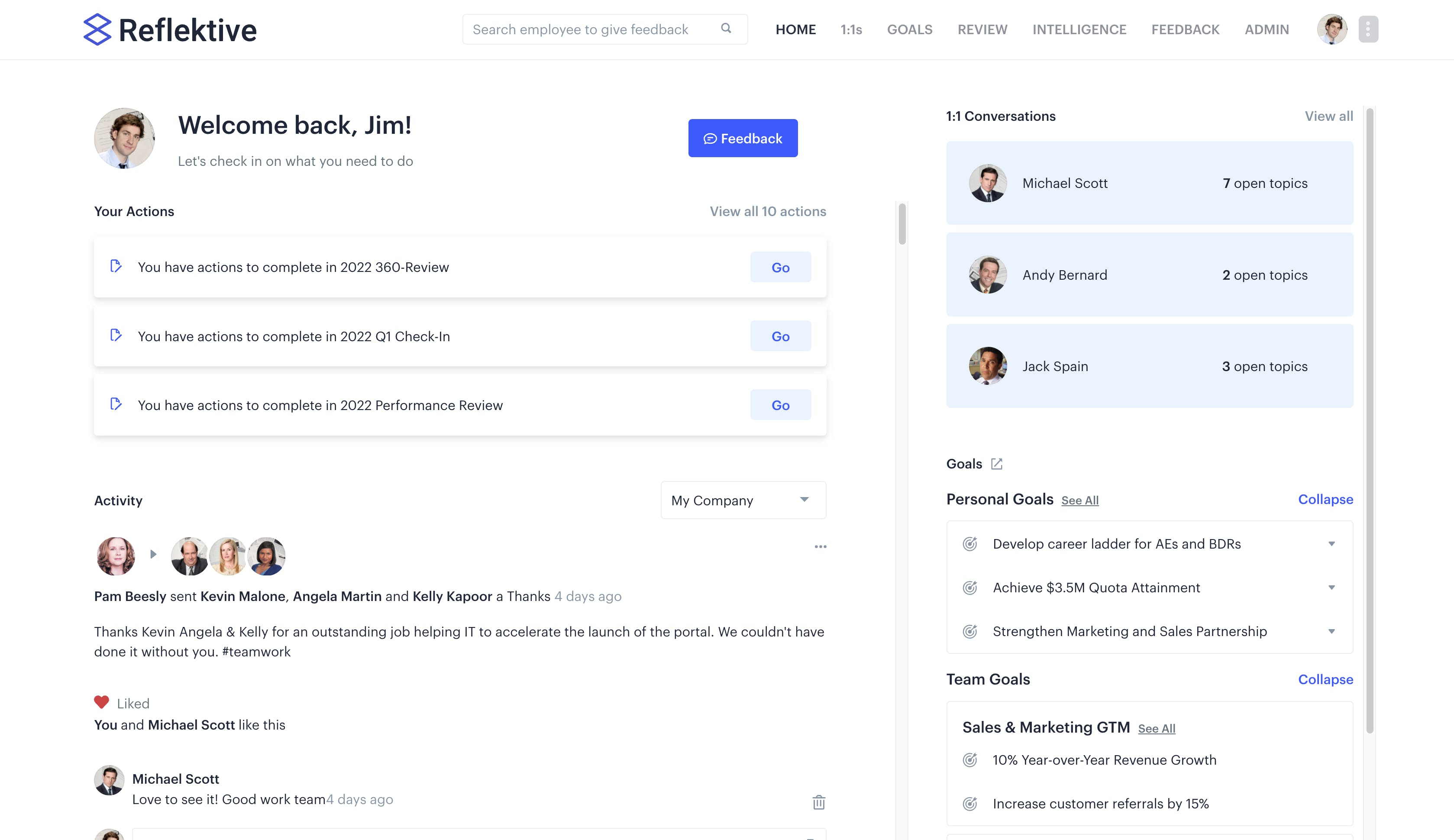Collapse the Team Goals section

pos(1325,680)
